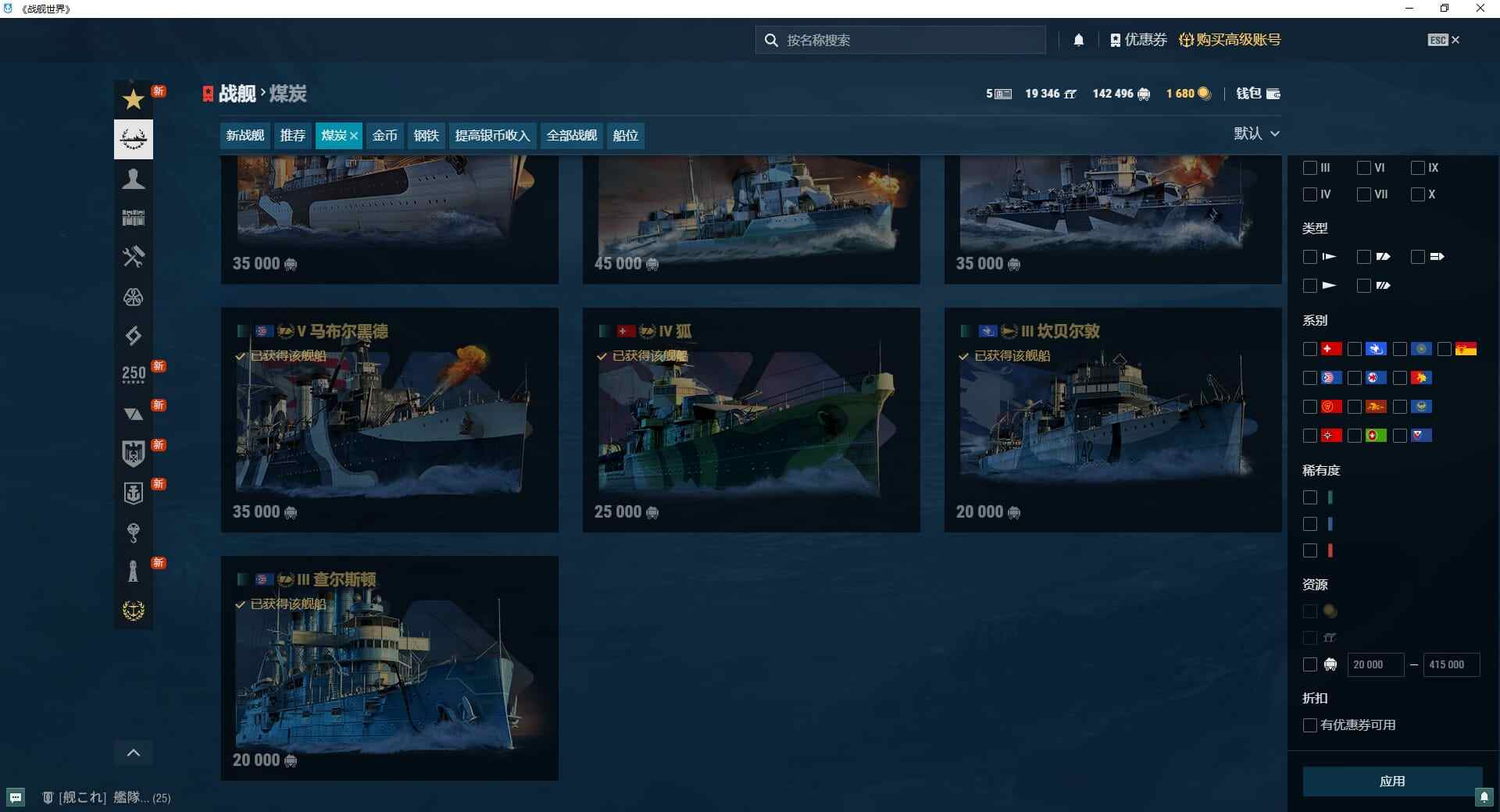Open the 全部战舰 tab
1500x812 pixels.
pyautogui.click(x=571, y=135)
